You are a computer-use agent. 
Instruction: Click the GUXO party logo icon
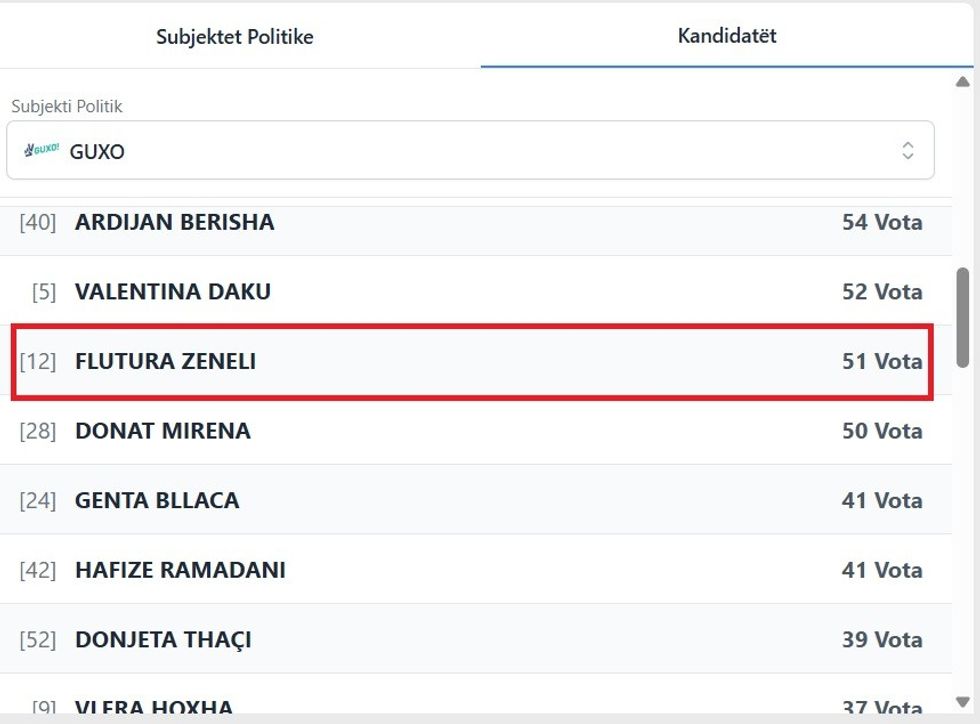[x=41, y=150]
